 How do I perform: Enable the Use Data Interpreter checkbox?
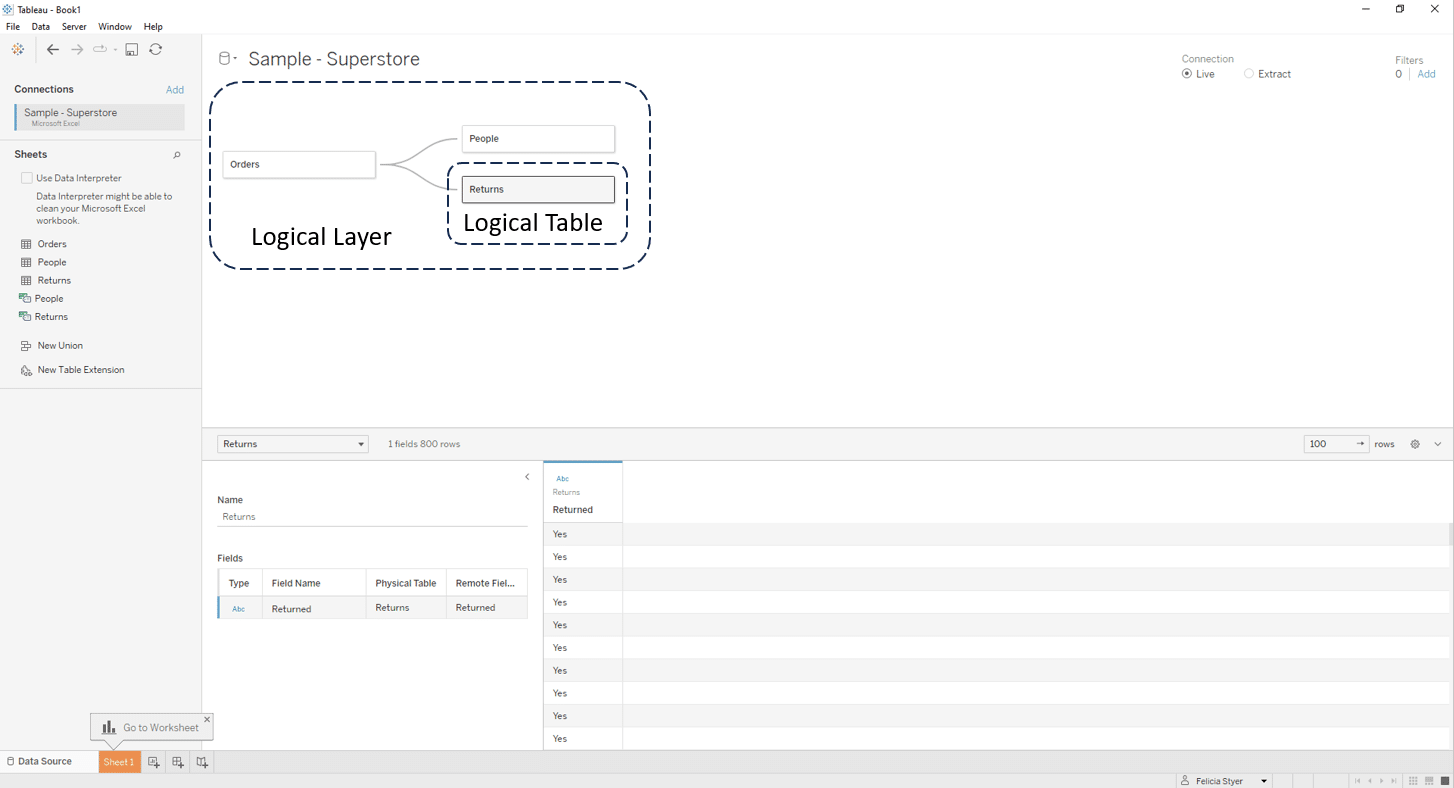[27, 178]
